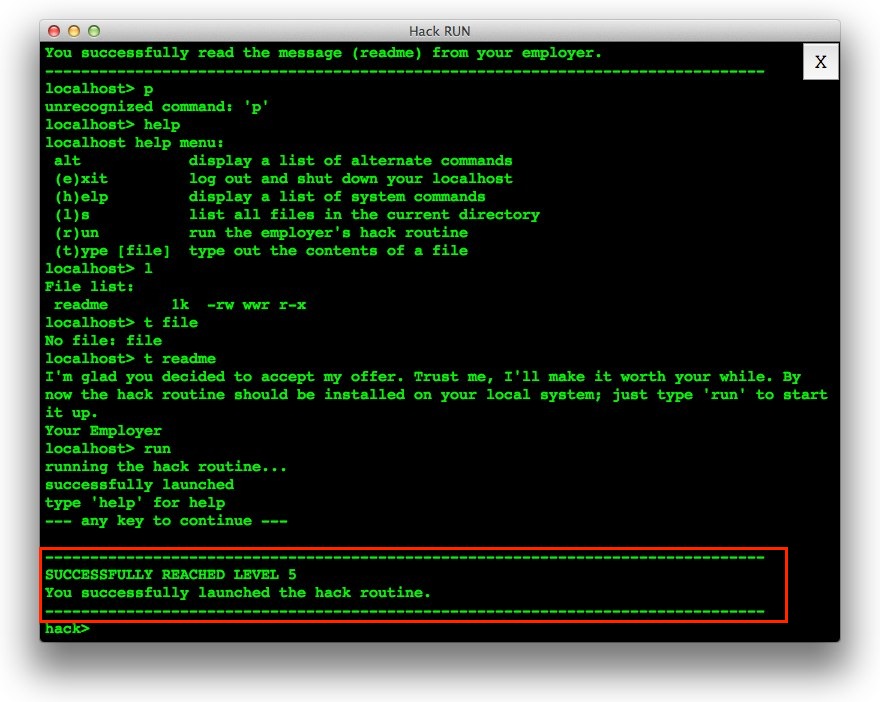
Task: Click the 'localhost> p' command line
Action: [99, 89]
